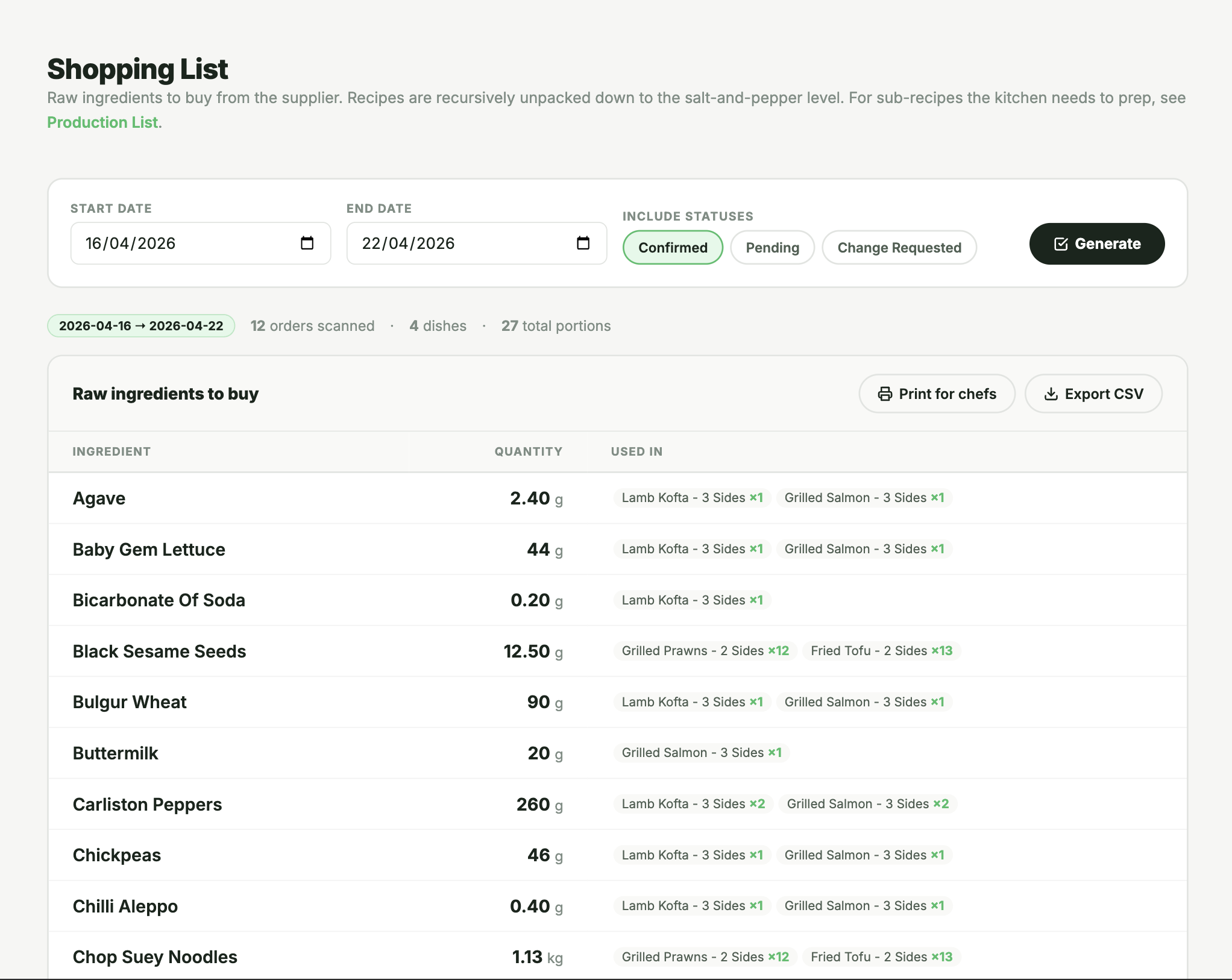Click the checkmark icon on the Generate button
The width and height of the screenshot is (1232, 980).
(1061, 244)
